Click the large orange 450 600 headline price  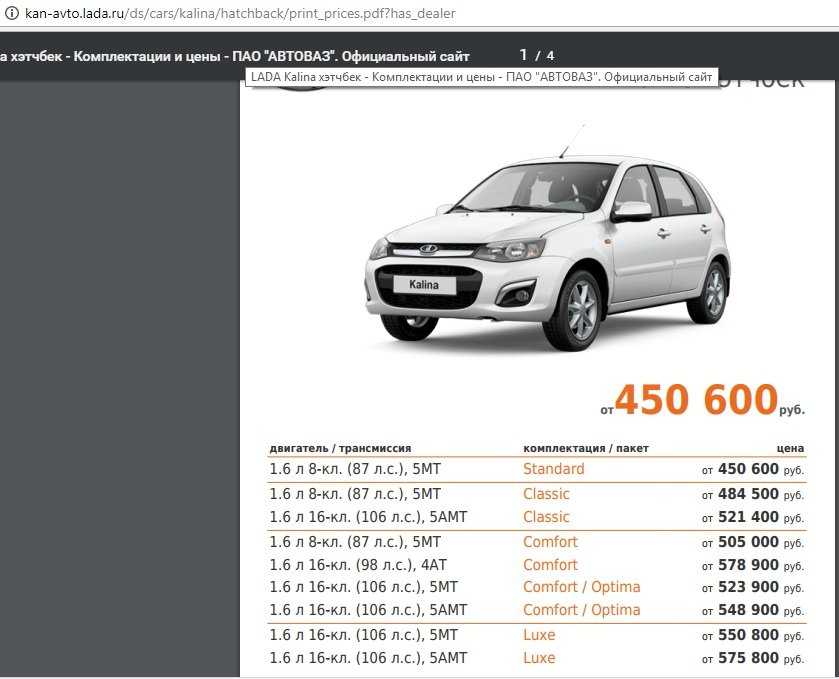coord(696,399)
